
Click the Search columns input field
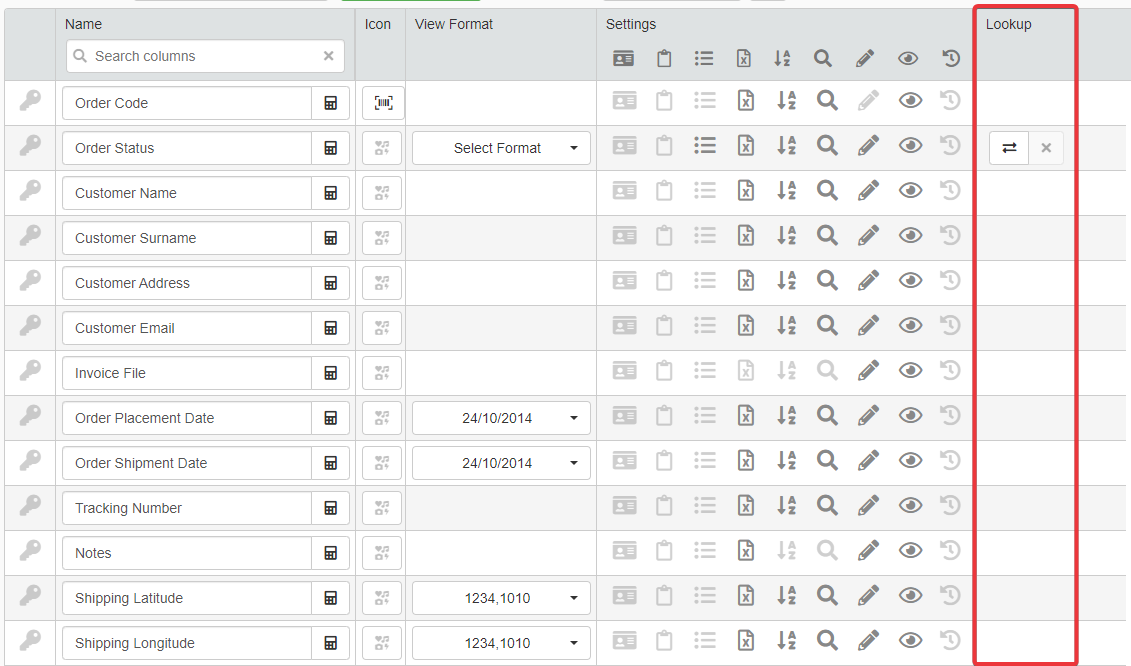point(200,56)
